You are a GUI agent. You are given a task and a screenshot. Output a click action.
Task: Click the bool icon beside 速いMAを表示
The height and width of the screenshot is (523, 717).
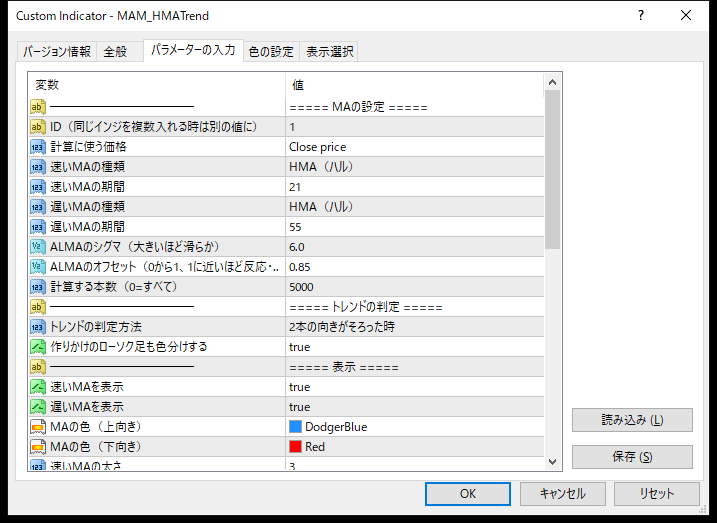pos(38,387)
